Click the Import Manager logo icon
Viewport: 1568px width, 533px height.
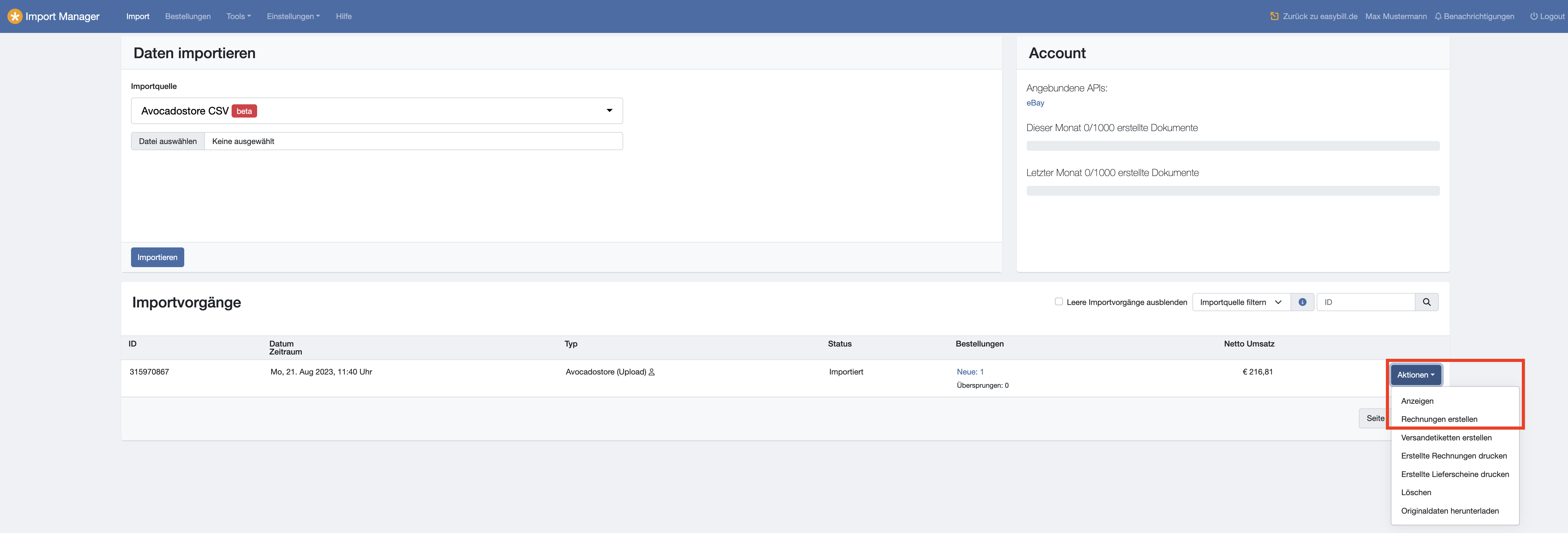click(14, 16)
